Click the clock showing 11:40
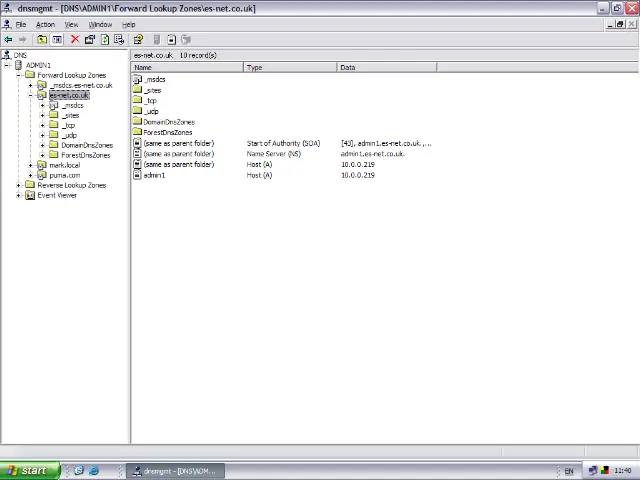Image resolution: width=640 pixels, height=480 pixels. coord(623,471)
